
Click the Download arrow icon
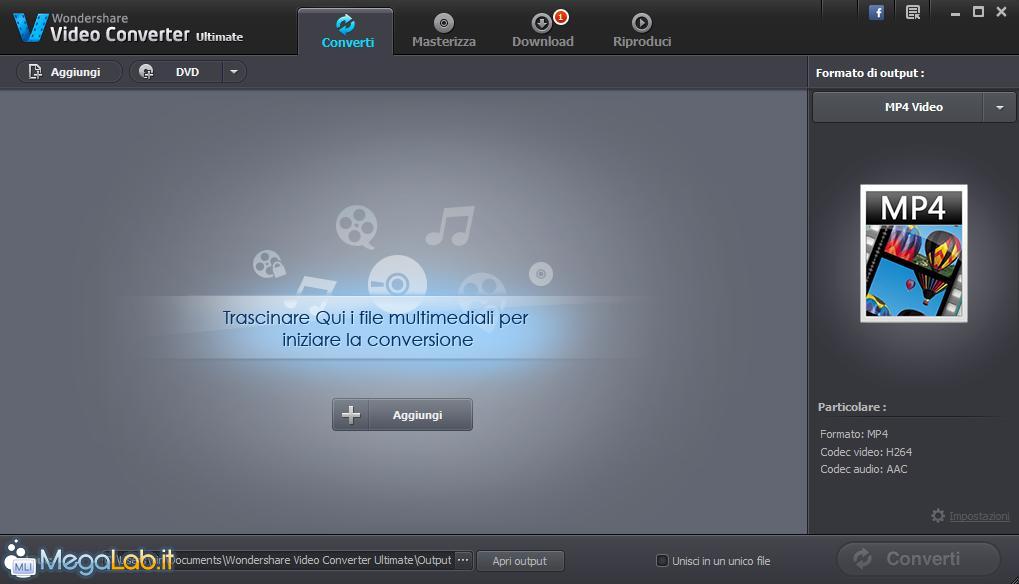541,23
